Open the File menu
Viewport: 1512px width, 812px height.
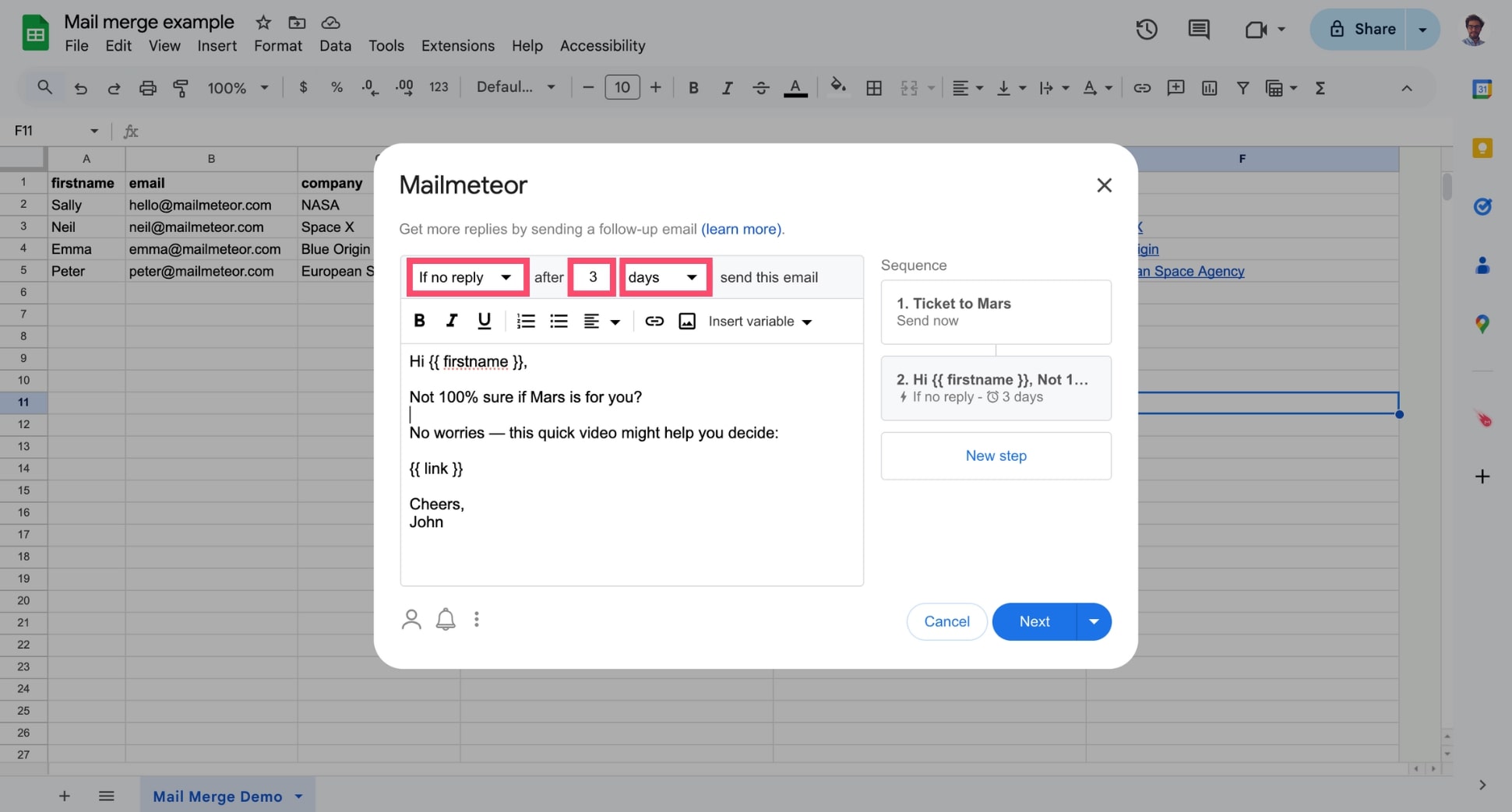[x=76, y=46]
